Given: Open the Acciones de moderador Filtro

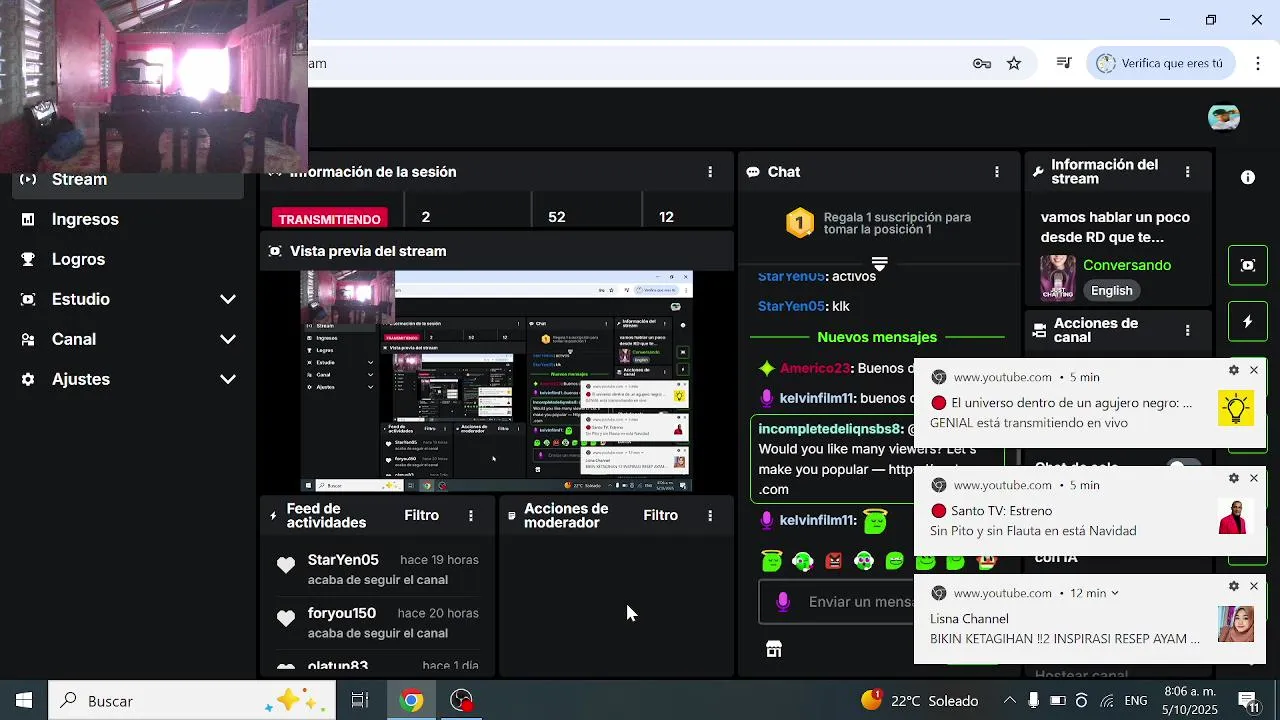Looking at the screenshot, I should [x=661, y=515].
